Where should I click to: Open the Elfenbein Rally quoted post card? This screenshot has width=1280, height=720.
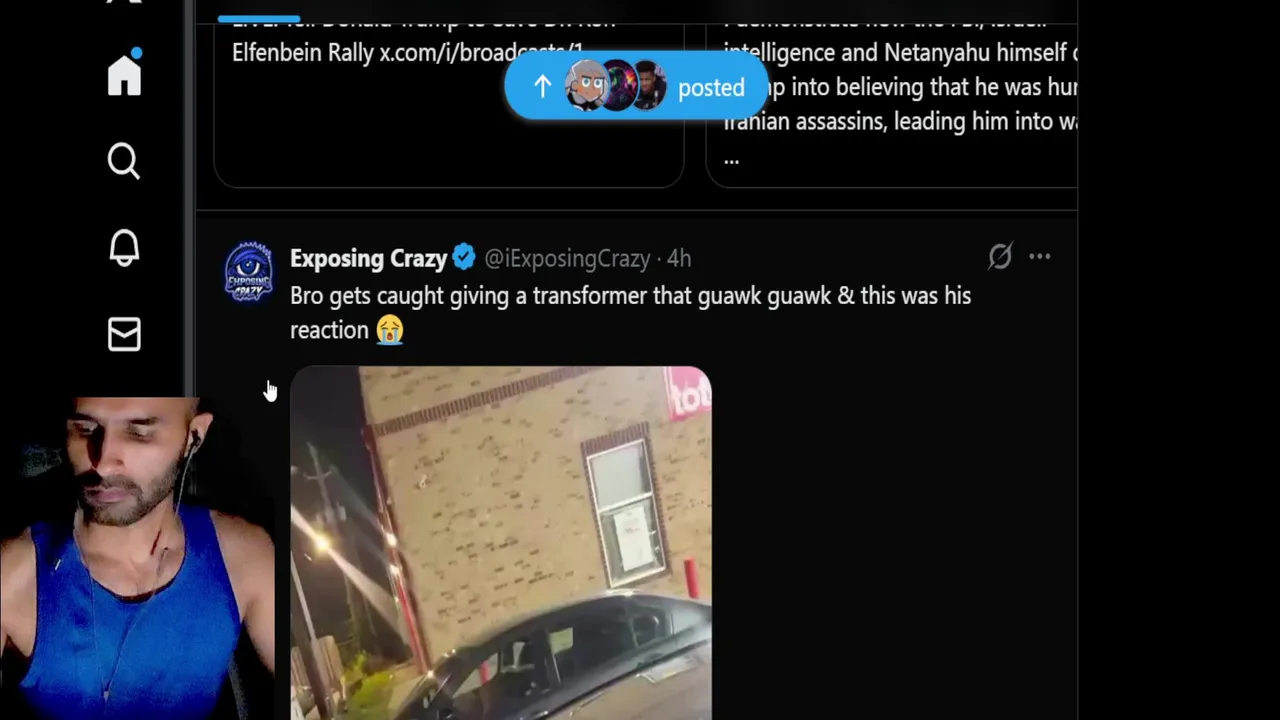coord(449,94)
